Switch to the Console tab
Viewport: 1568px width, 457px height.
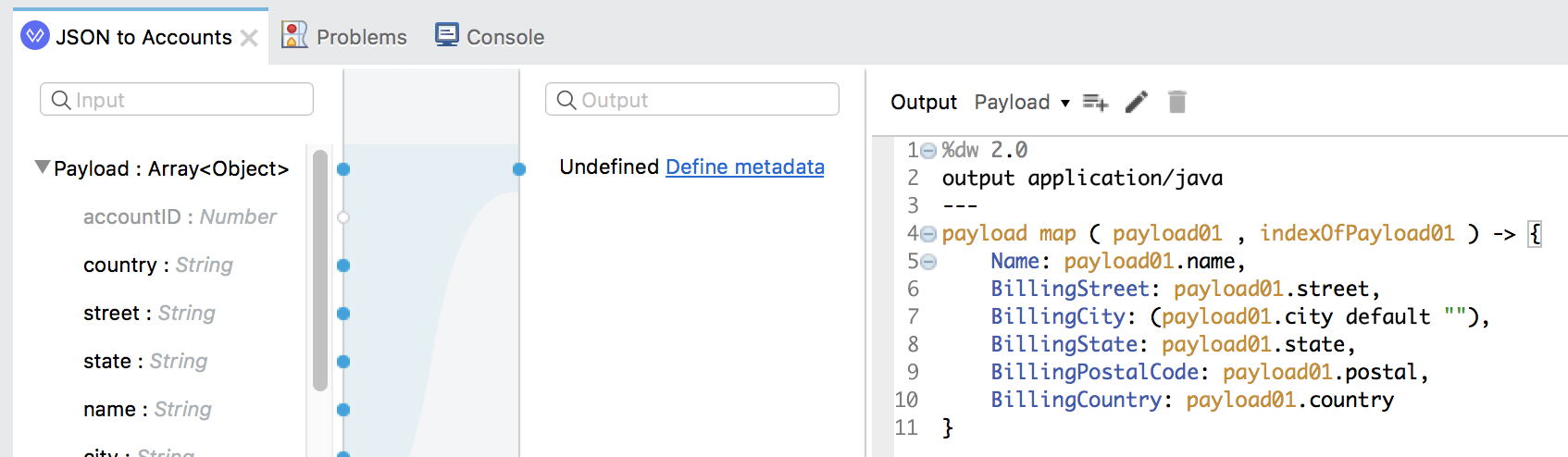coord(491,36)
